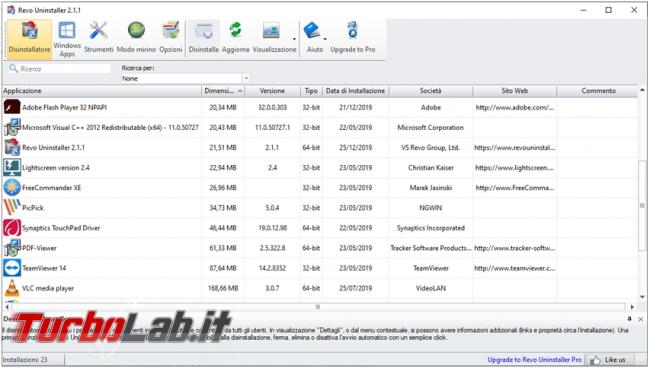The image size is (650, 368).
Task: Click the Like us thumbs-up icon
Action: coord(595,360)
